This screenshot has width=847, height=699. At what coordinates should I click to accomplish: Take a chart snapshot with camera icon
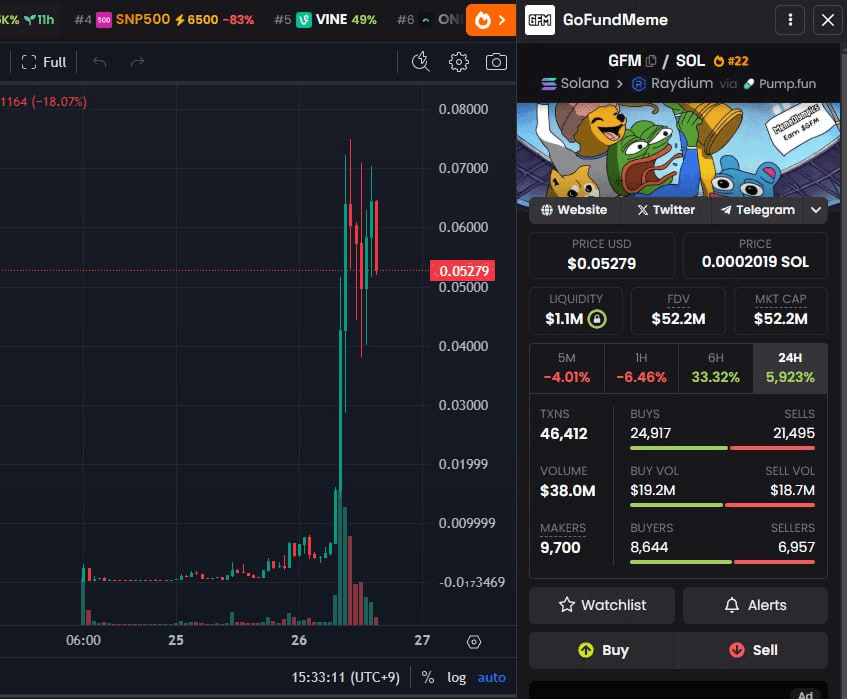pyautogui.click(x=496, y=62)
